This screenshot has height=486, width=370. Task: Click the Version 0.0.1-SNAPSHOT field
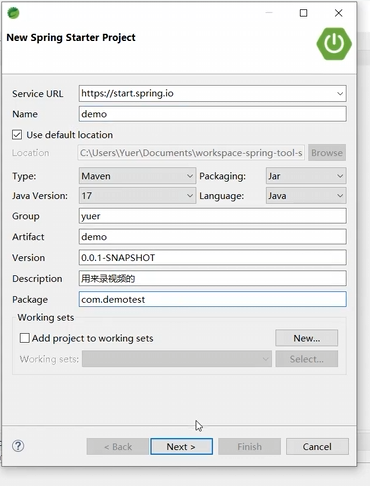(x=213, y=258)
